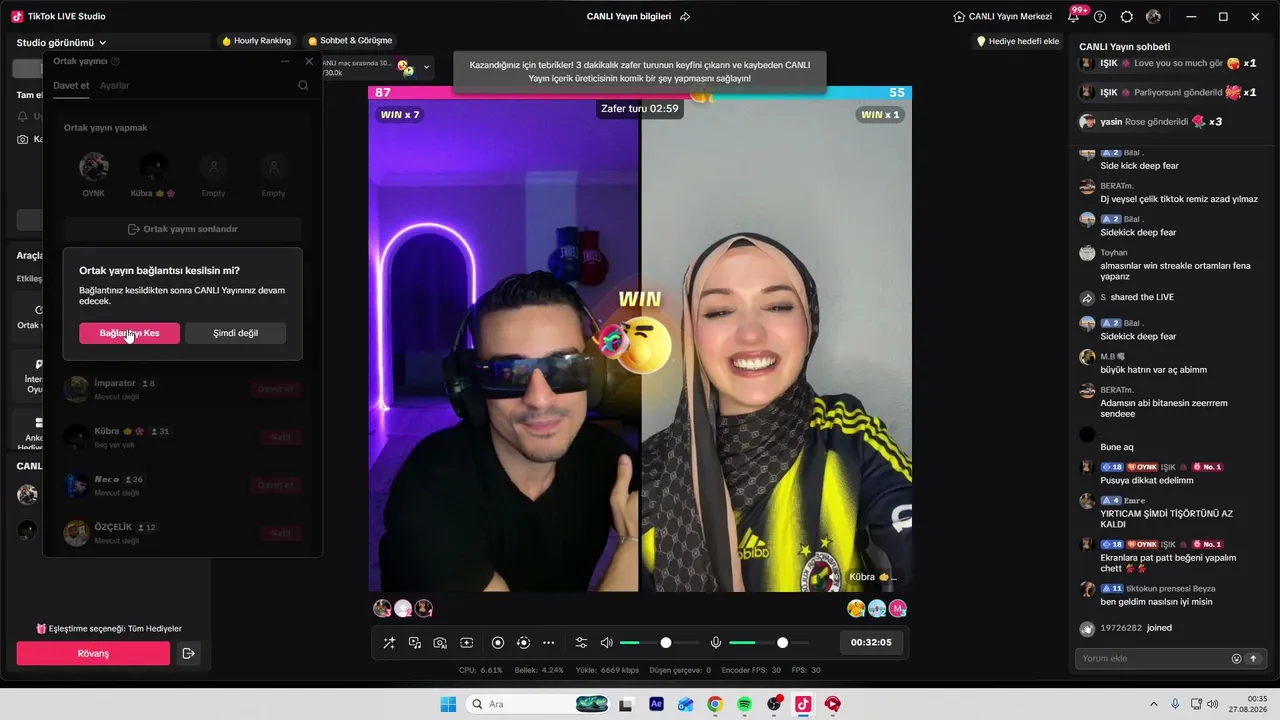Click the 00:32:05 live timer
The width and height of the screenshot is (1280, 720).
(871, 643)
